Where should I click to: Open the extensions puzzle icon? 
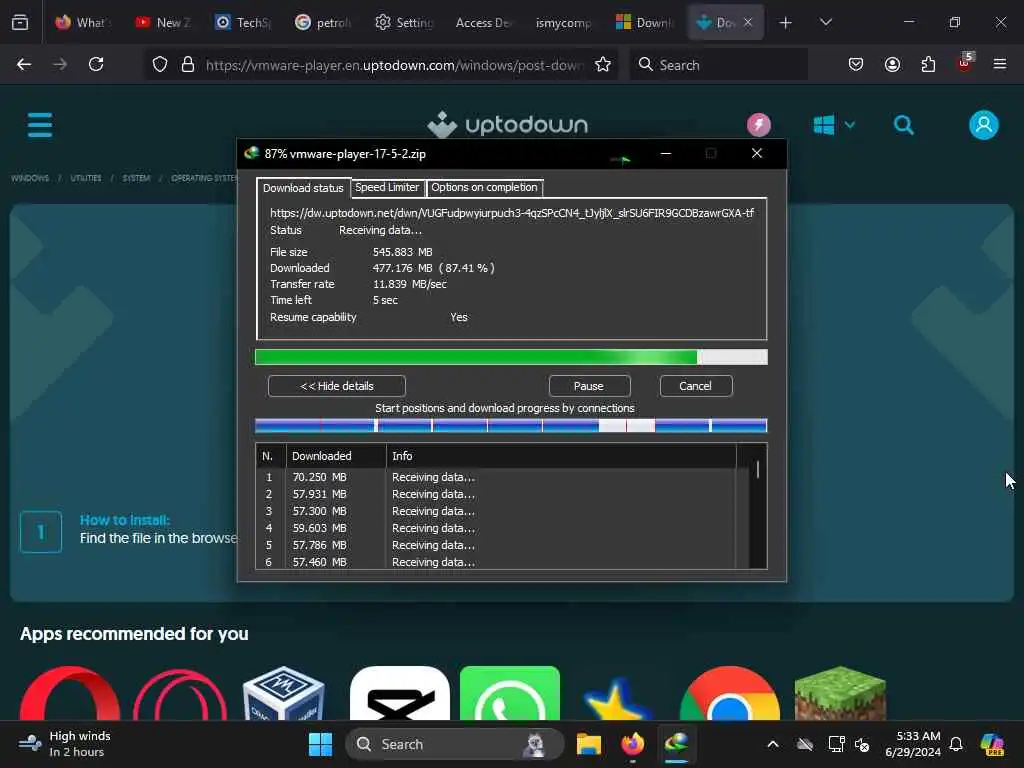[x=928, y=64]
